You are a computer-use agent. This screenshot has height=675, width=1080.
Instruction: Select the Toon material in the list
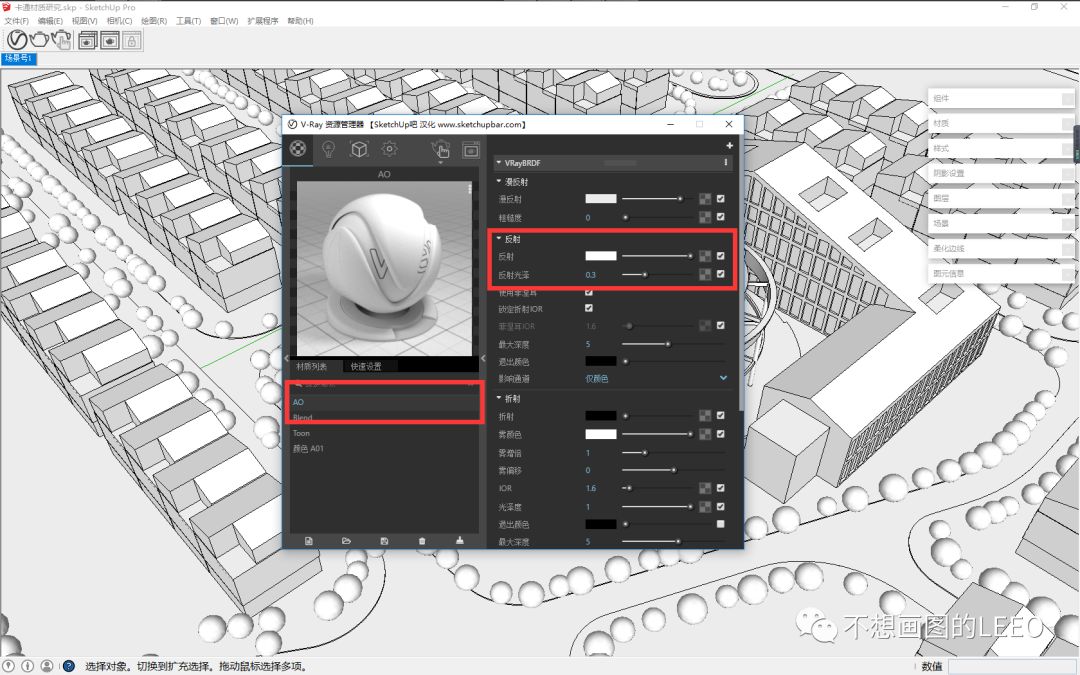301,433
